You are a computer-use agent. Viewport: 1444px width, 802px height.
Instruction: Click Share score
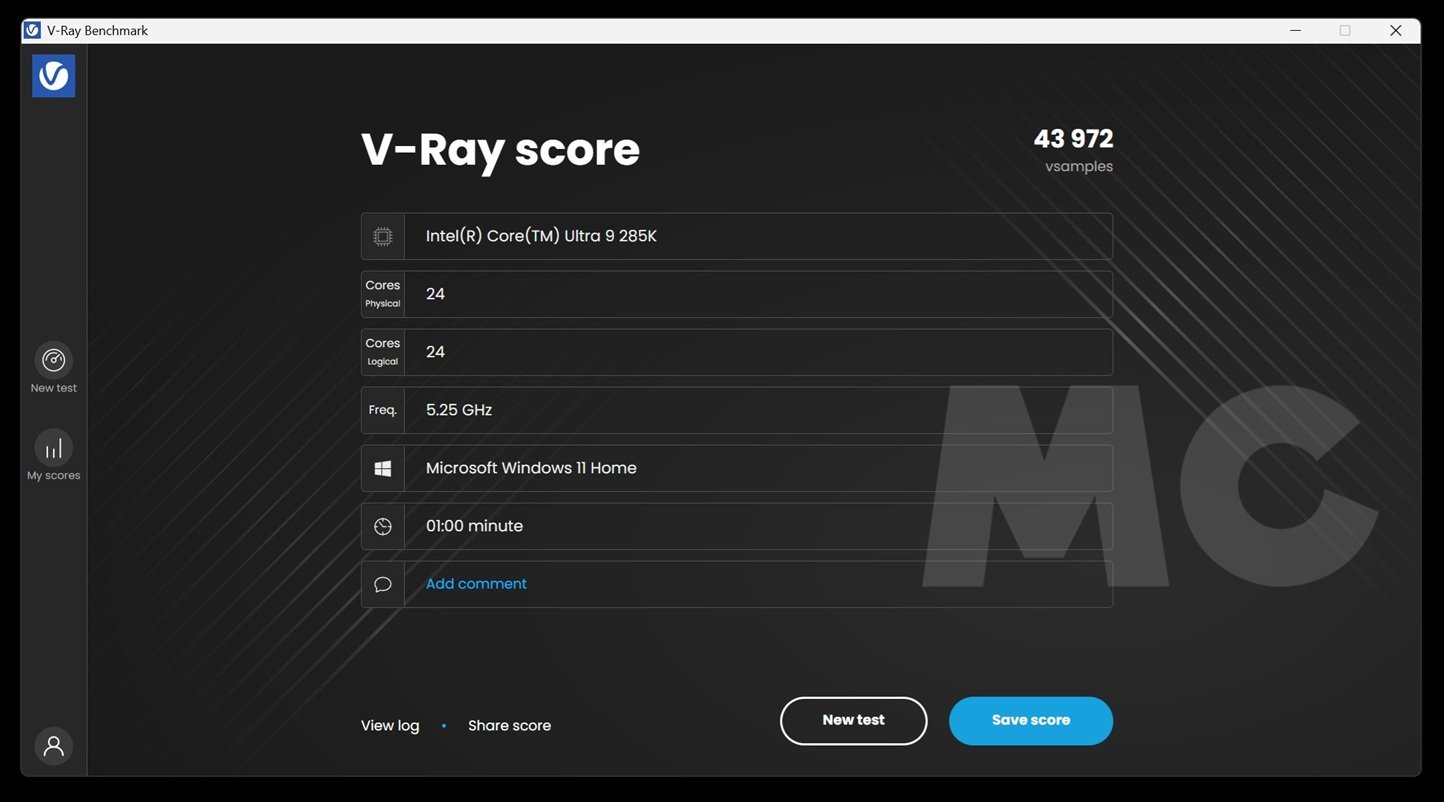(509, 725)
